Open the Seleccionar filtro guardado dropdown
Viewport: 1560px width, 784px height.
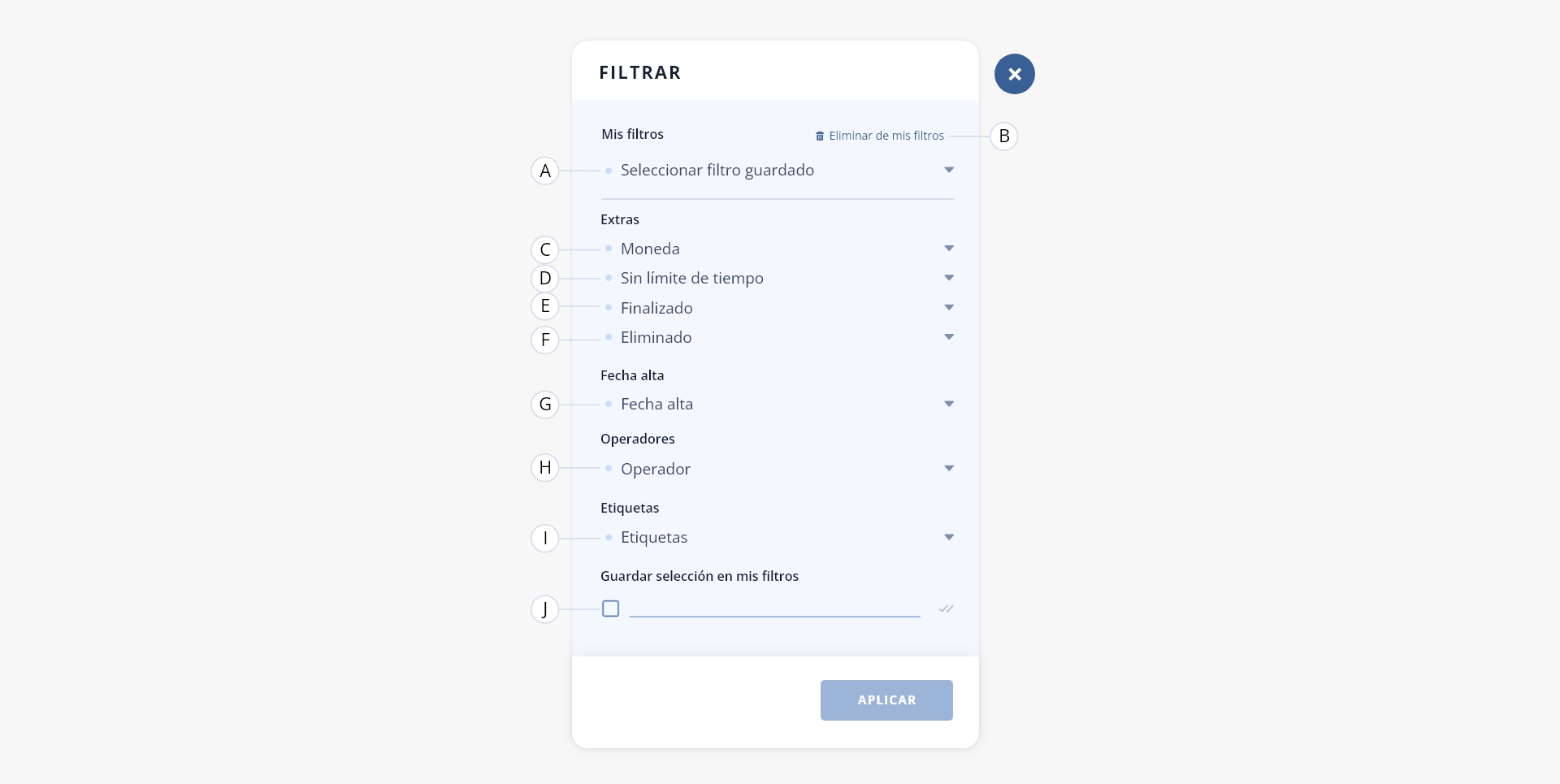(778, 170)
